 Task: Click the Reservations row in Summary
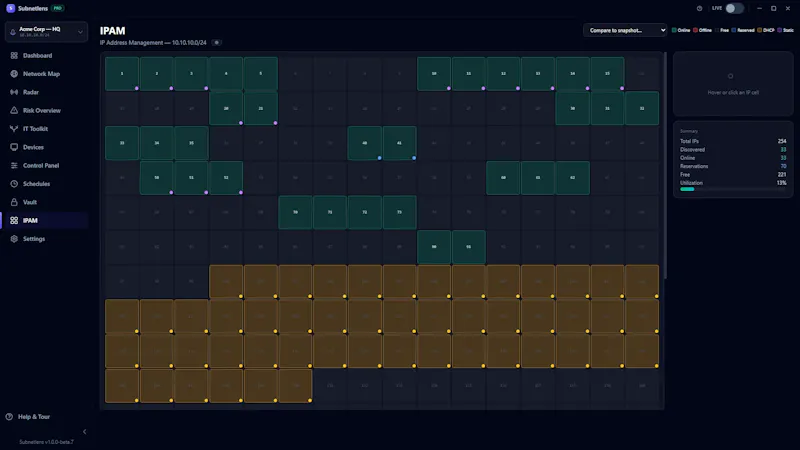[x=733, y=166]
